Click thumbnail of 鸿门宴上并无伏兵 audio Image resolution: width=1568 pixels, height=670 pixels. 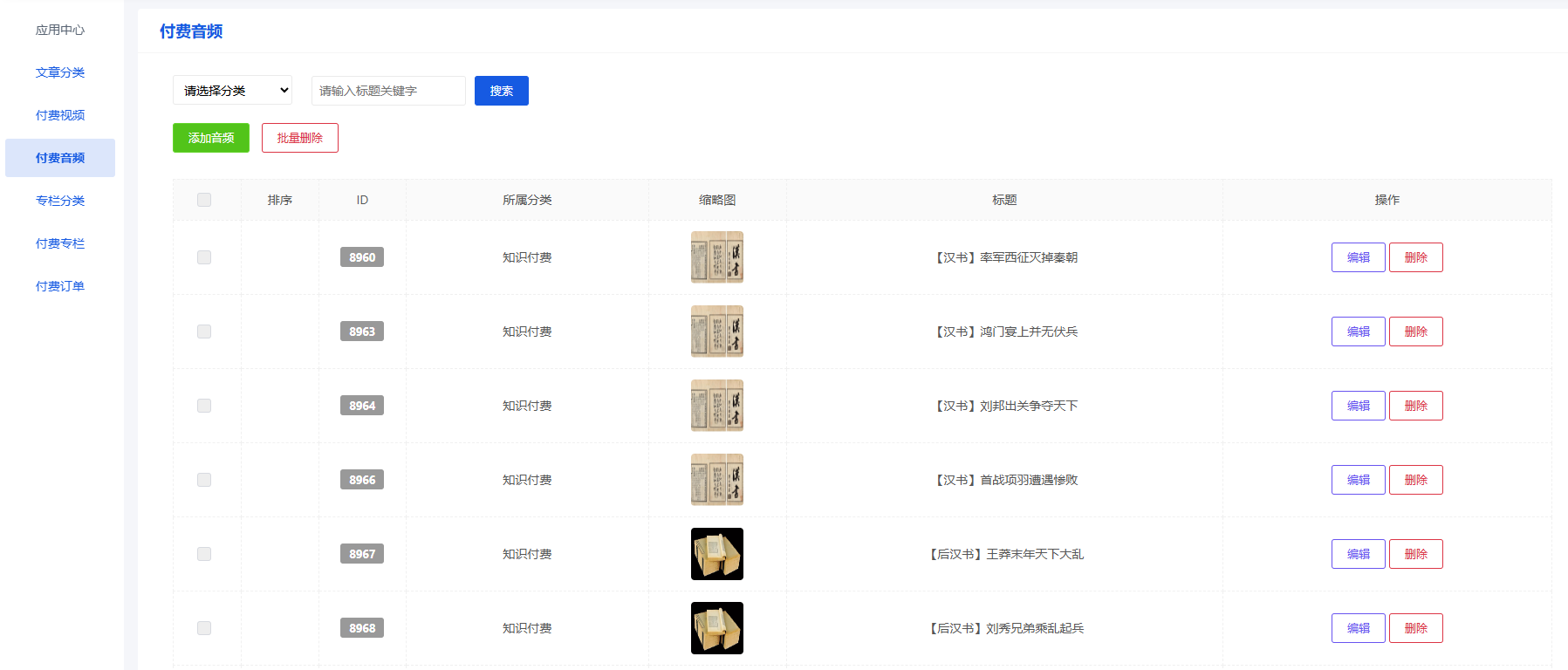tap(716, 332)
